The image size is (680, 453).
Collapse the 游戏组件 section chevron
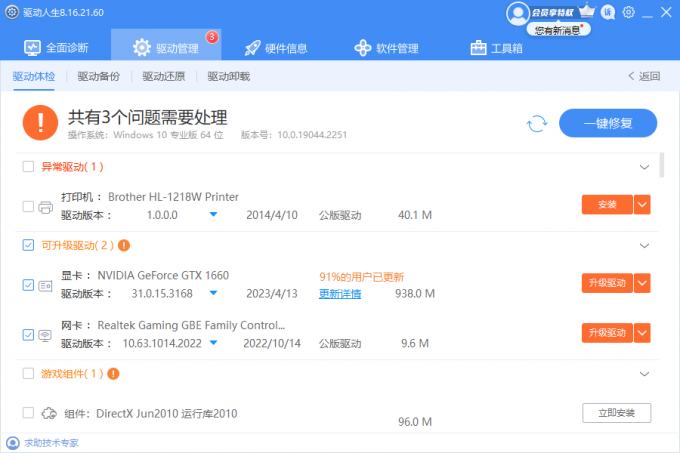[644, 374]
